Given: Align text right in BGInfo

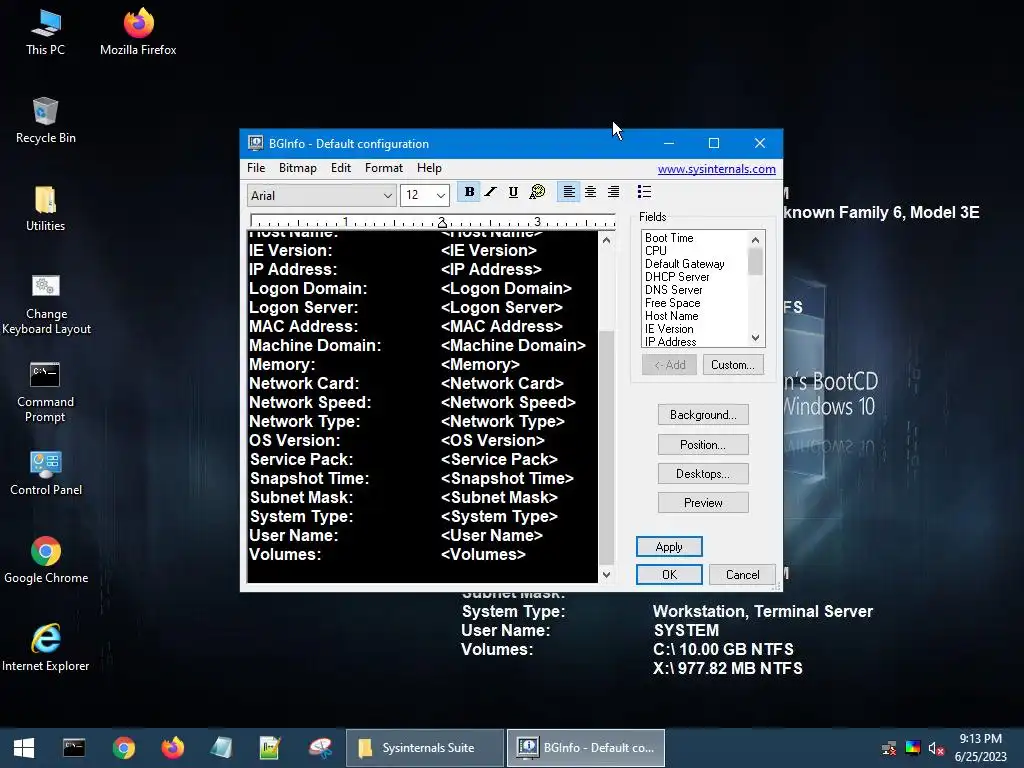Looking at the screenshot, I should coord(613,192).
